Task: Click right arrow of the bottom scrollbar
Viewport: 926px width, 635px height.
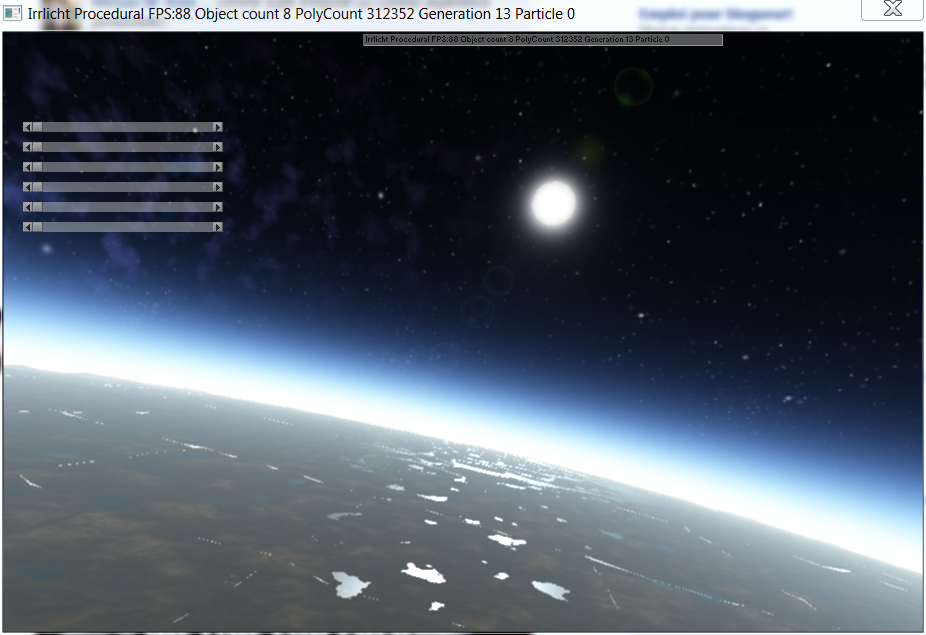Action: tap(218, 227)
